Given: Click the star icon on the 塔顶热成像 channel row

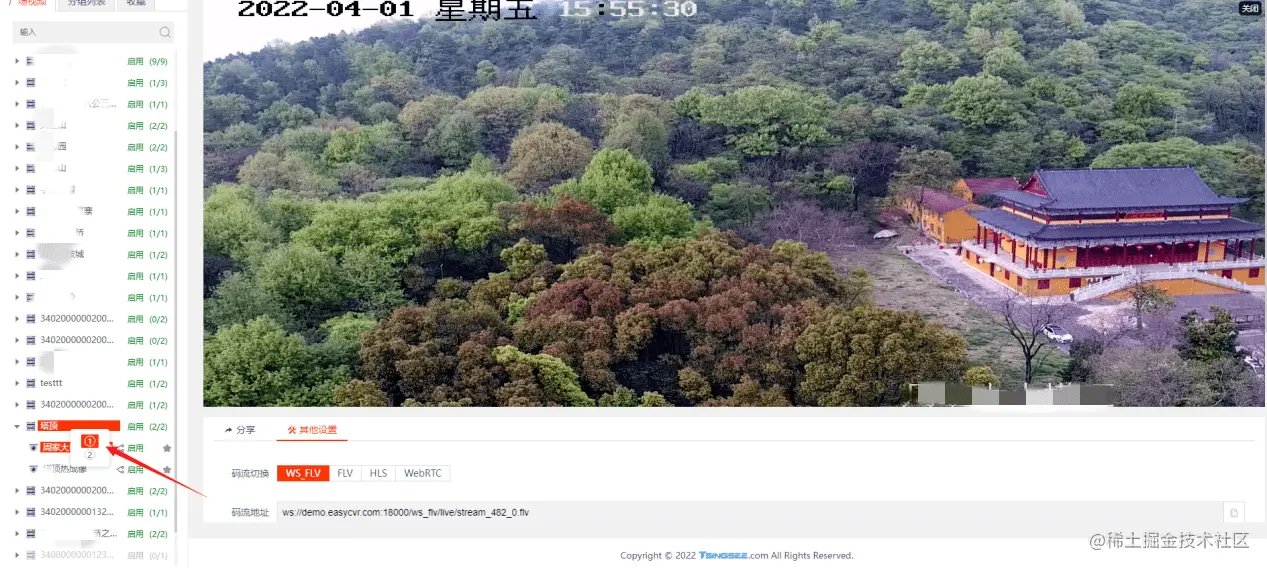Looking at the screenshot, I should pos(167,469).
